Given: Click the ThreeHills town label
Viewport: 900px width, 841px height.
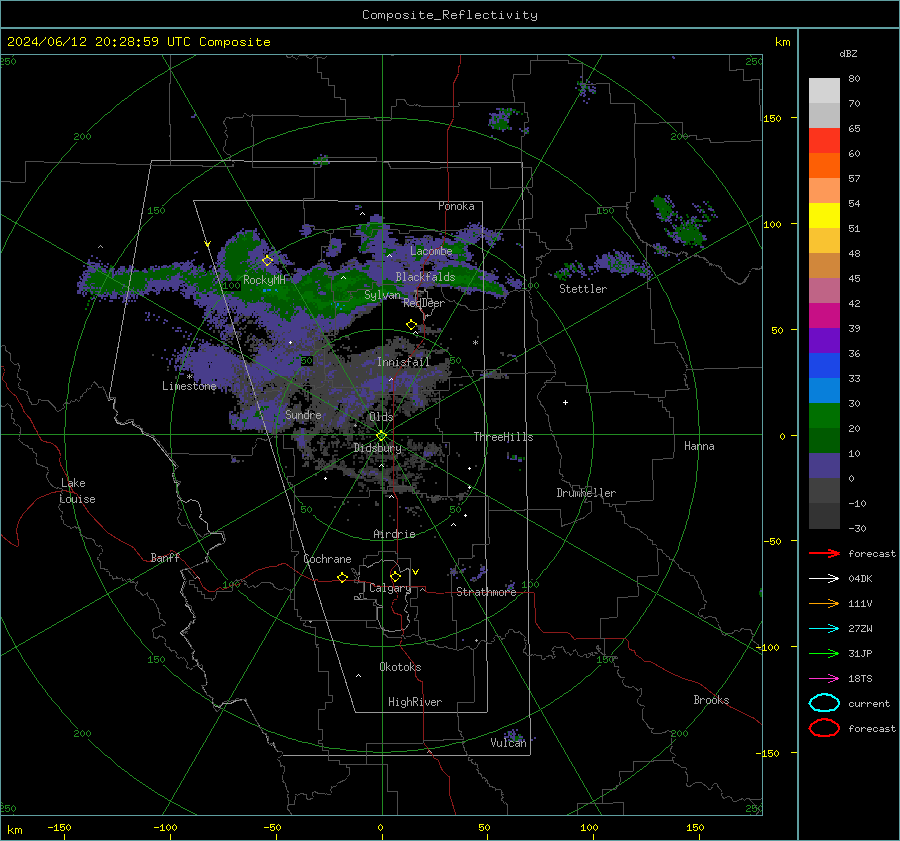Looking at the screenshot, I should (x=503, y=437).
